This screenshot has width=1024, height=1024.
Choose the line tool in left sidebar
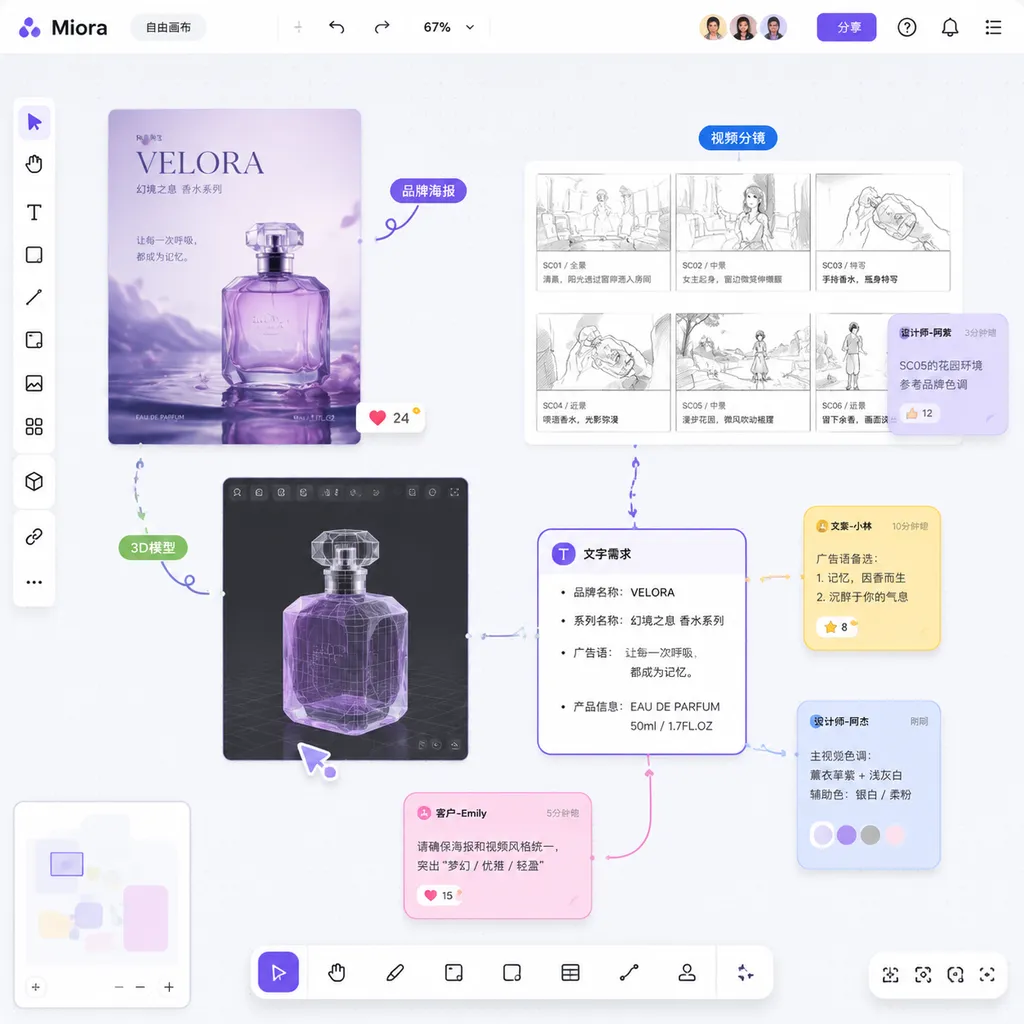(x=34, y=297)
